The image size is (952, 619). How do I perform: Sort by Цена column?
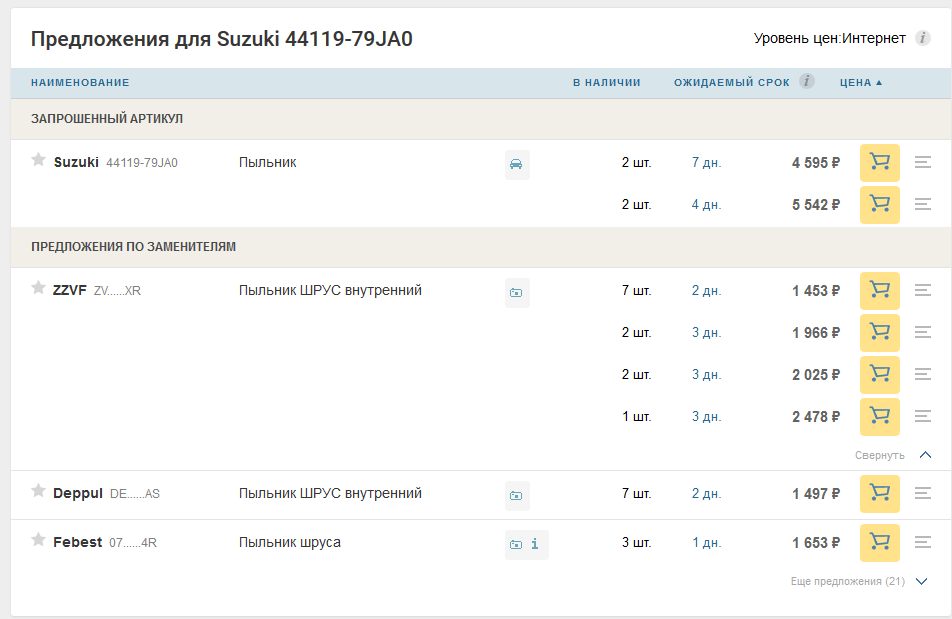coord(860,82)
